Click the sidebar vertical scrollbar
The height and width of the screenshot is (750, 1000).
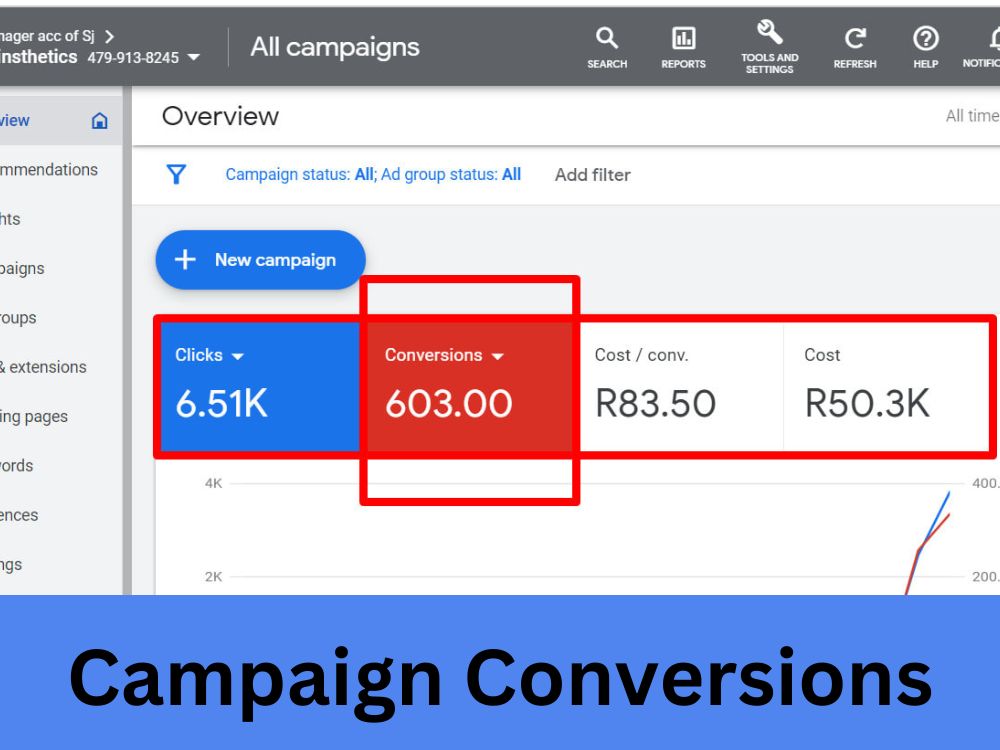pyautogui.click(x=127, y=341)
